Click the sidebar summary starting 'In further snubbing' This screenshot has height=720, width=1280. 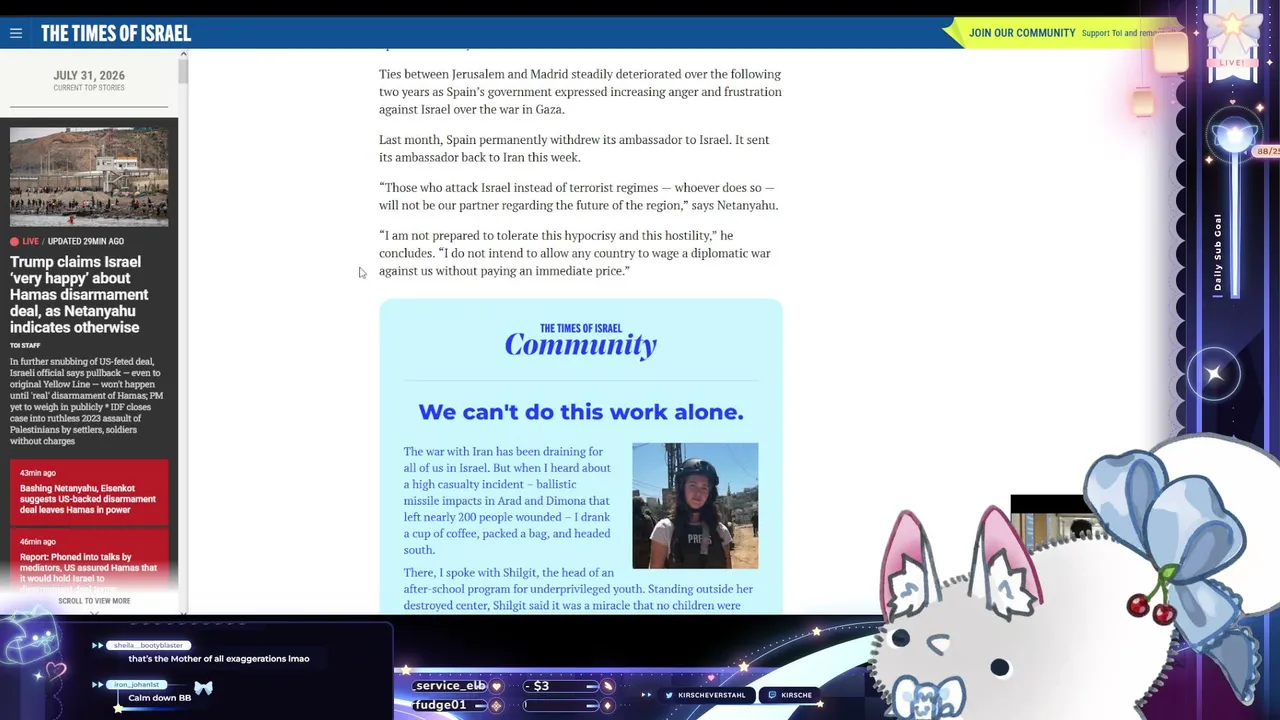point(86,401)
